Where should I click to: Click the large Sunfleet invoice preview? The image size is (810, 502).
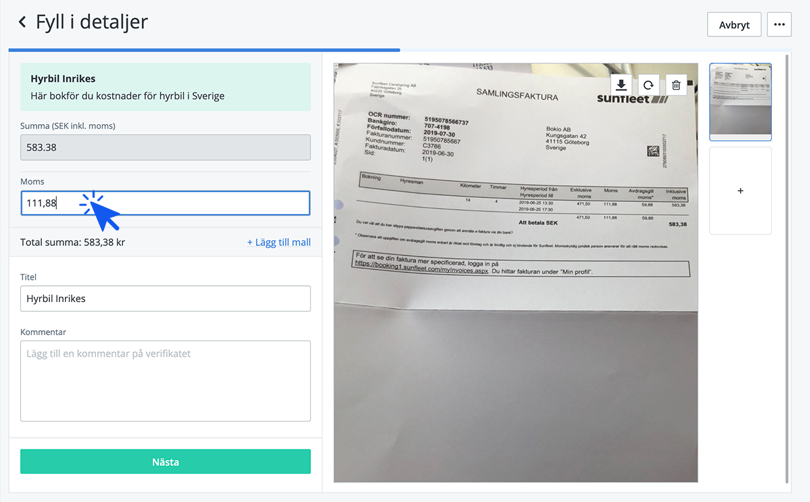516,273
